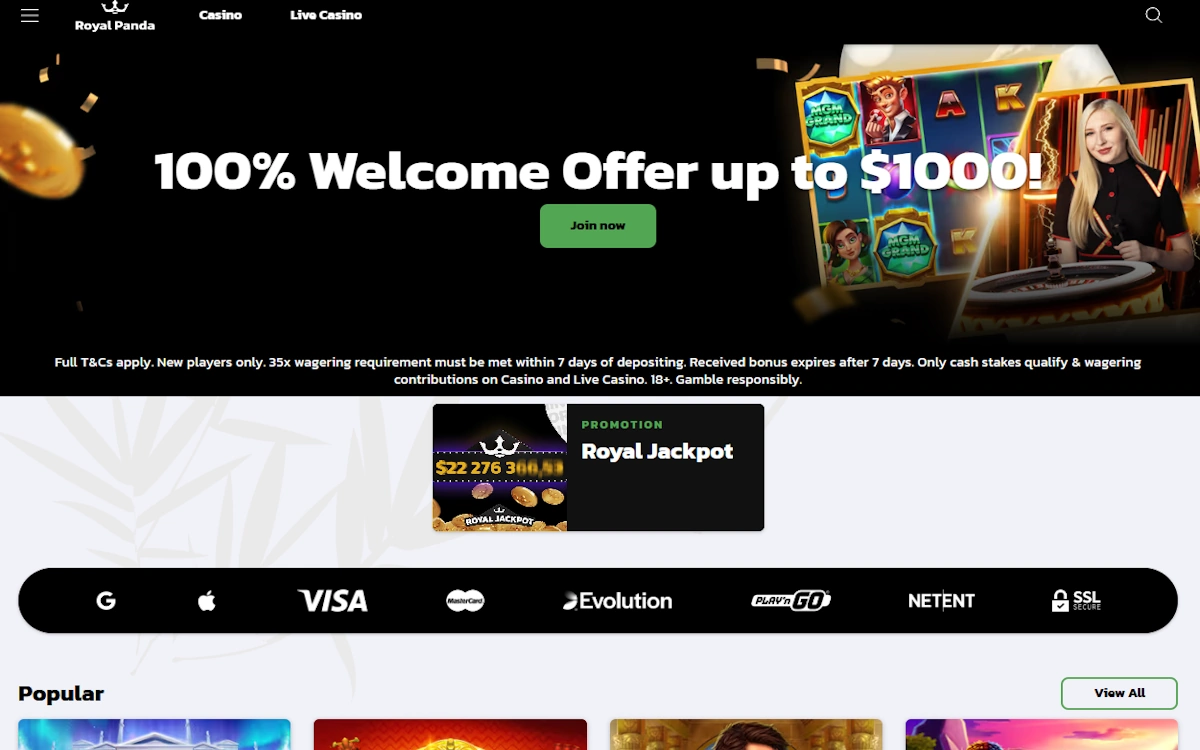Open the Royal Jackpot promotion title
This screenshot has width=1200, height=750.
pyautogui.click(x=657, y=452)
